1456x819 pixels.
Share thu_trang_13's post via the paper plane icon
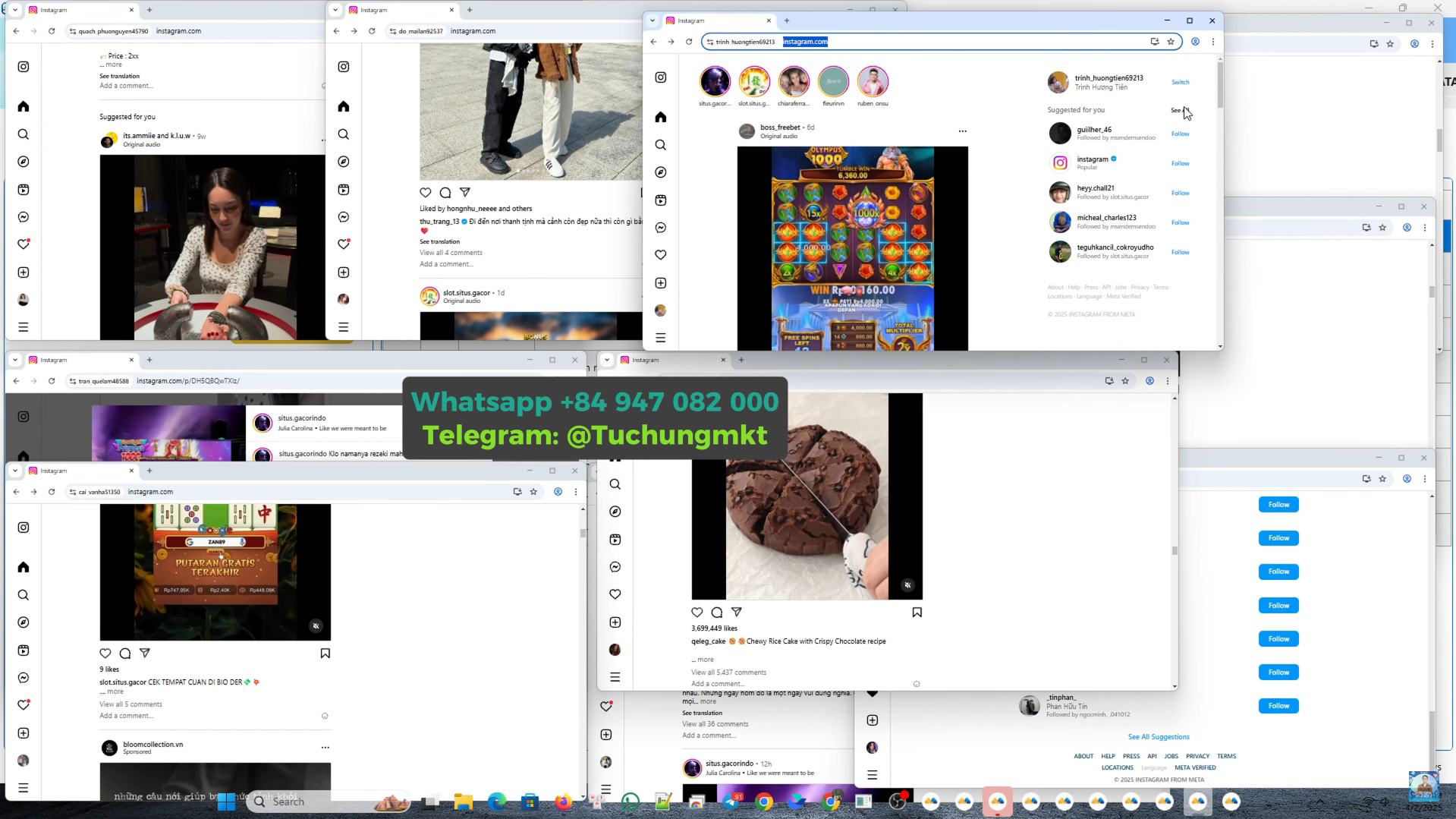point(465,193)
